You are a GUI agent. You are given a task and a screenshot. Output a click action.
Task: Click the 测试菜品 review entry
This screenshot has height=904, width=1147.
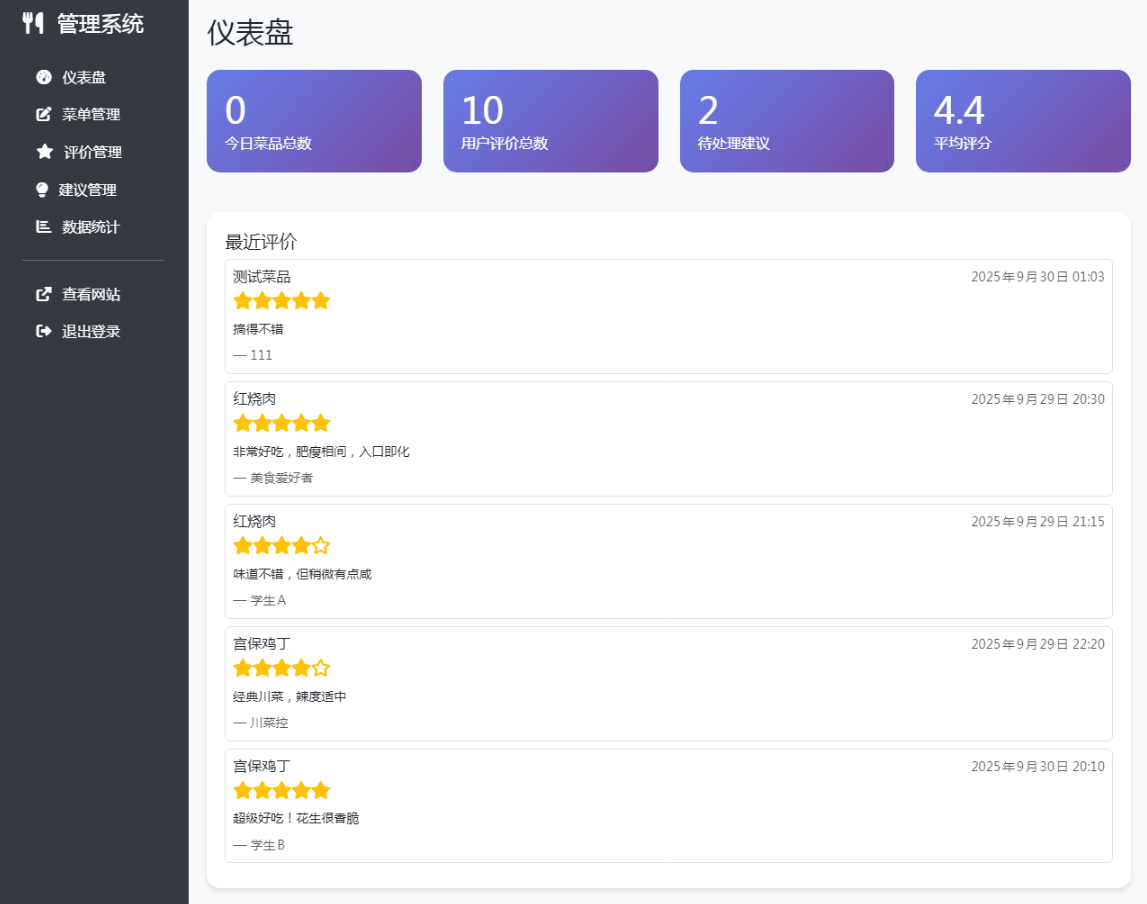(x=668, y=316)
